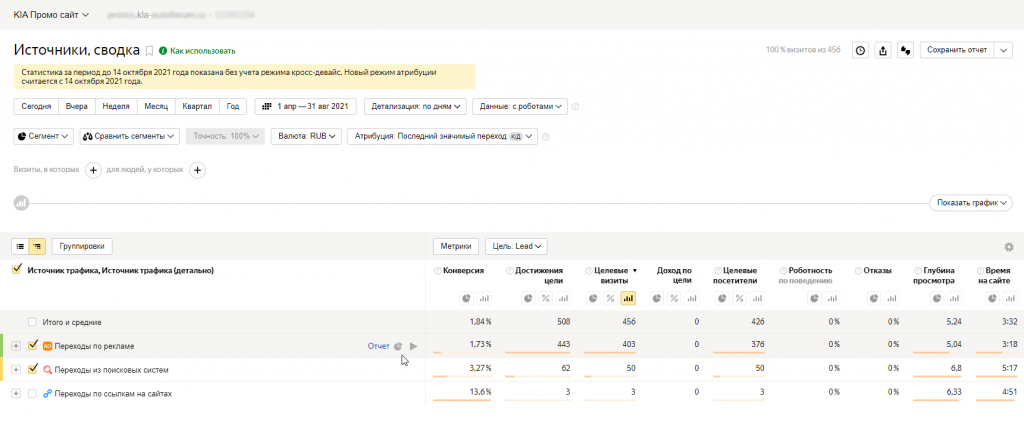1024x422 pixels.
Task: Open the Как использовать help link
Action: click(x=202, y=50)
